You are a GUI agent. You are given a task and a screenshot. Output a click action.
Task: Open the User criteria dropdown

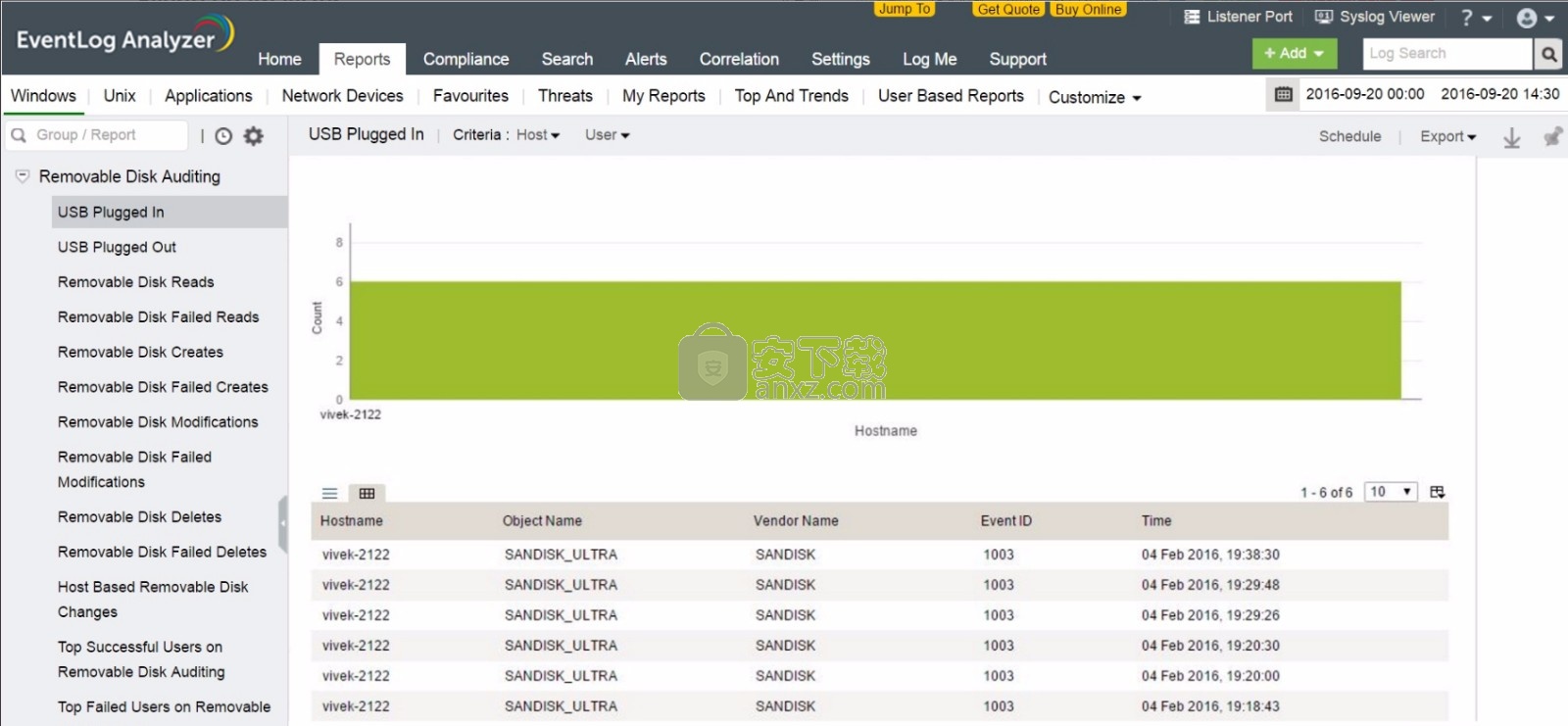[x=608, y=135]
